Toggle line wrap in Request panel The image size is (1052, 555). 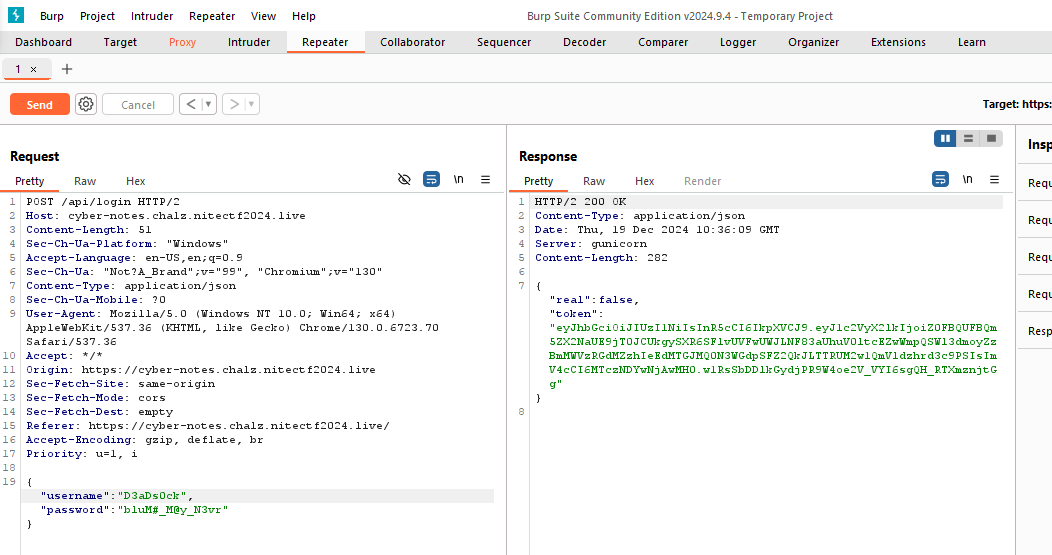click(431, 180)
